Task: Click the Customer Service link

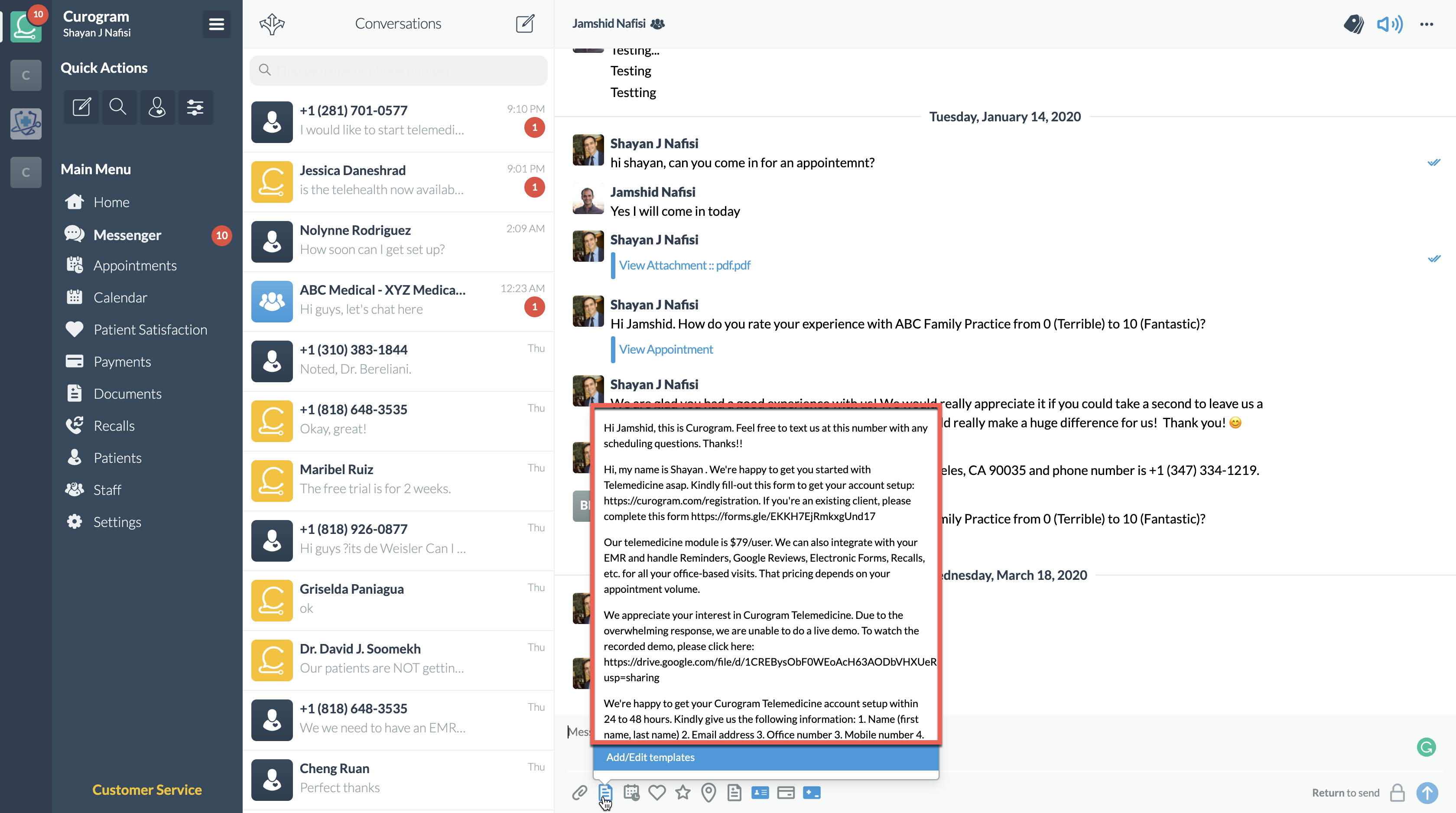Action: (x=147, y=790)
